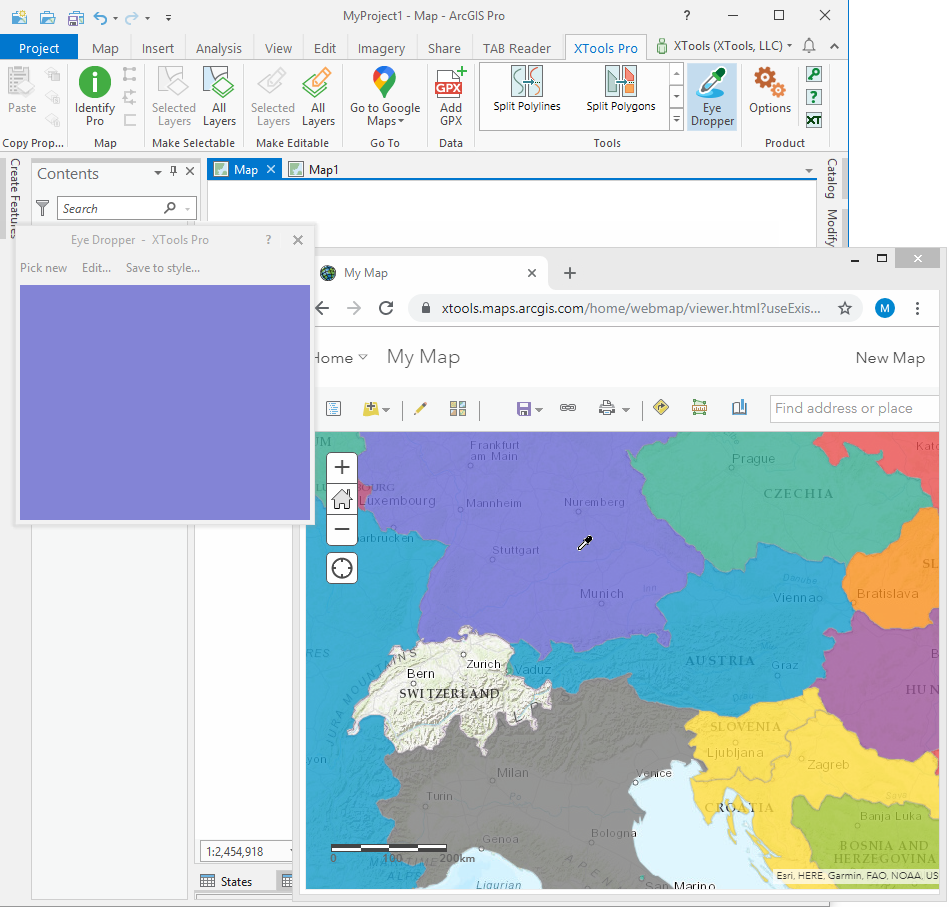Click Save to style link
Image resolution: width=949 pixels, height=907 pixels.
click(x=162, y=268)
